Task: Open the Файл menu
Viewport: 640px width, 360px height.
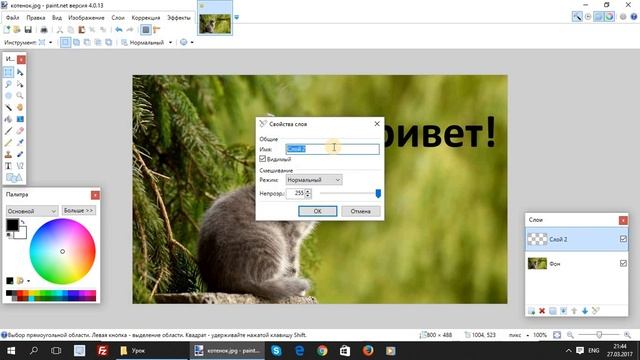Action: (x=13, y=18)
